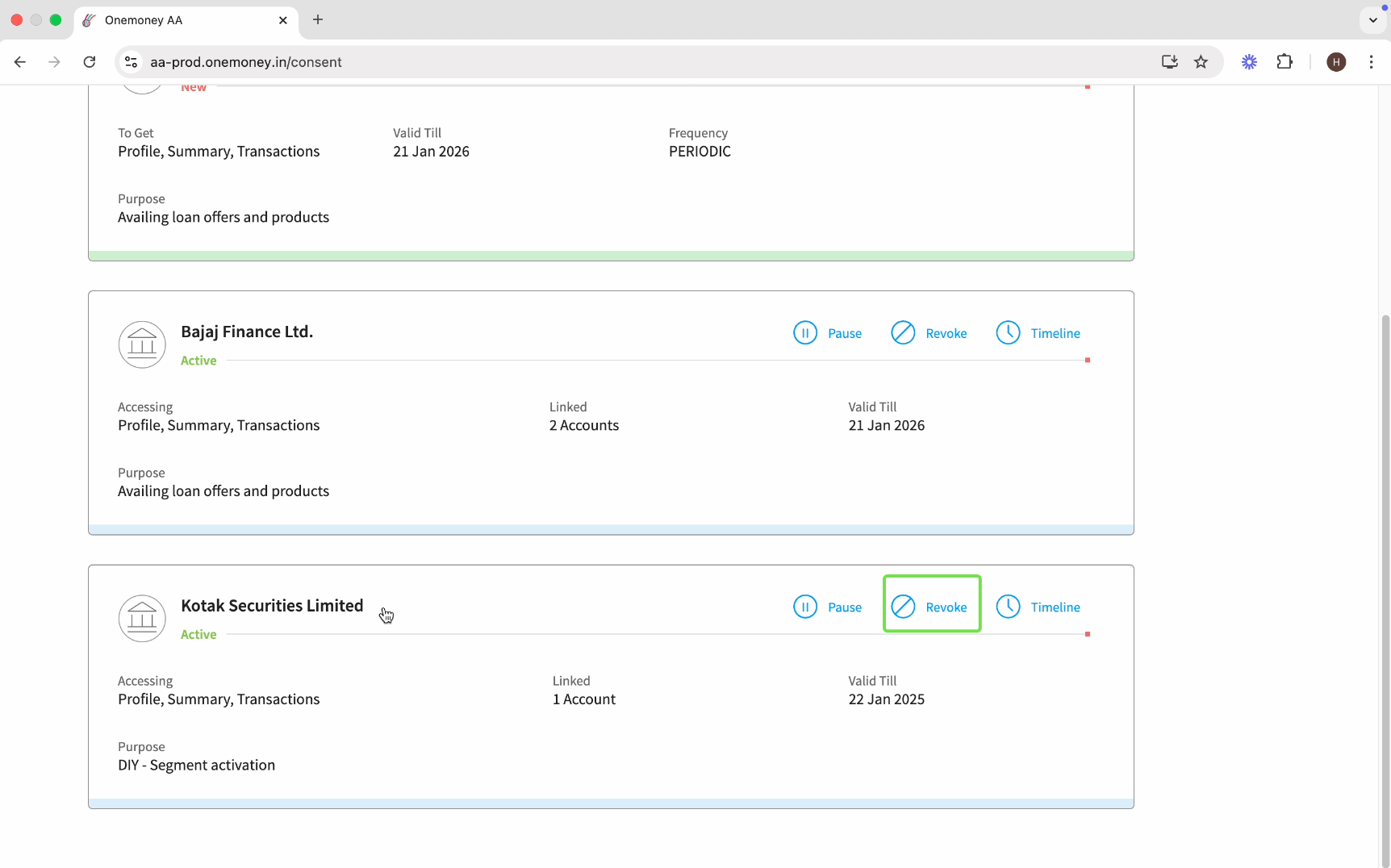Open the Extensions puzzle menu

pyautogui.click(x=1284, y=62)
